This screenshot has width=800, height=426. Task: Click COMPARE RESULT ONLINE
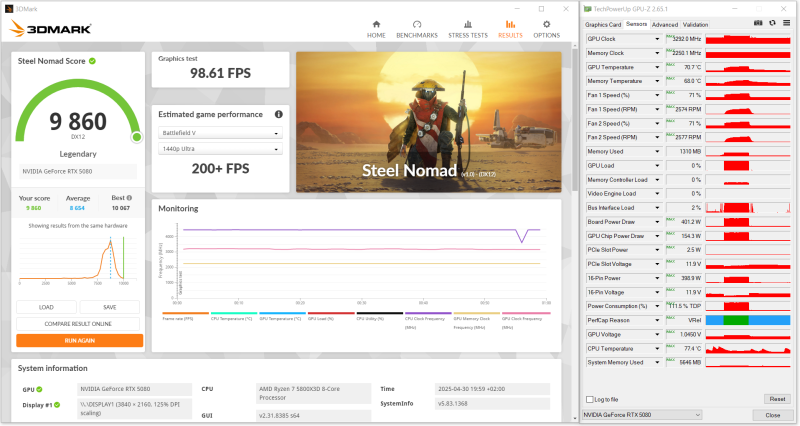78,323
